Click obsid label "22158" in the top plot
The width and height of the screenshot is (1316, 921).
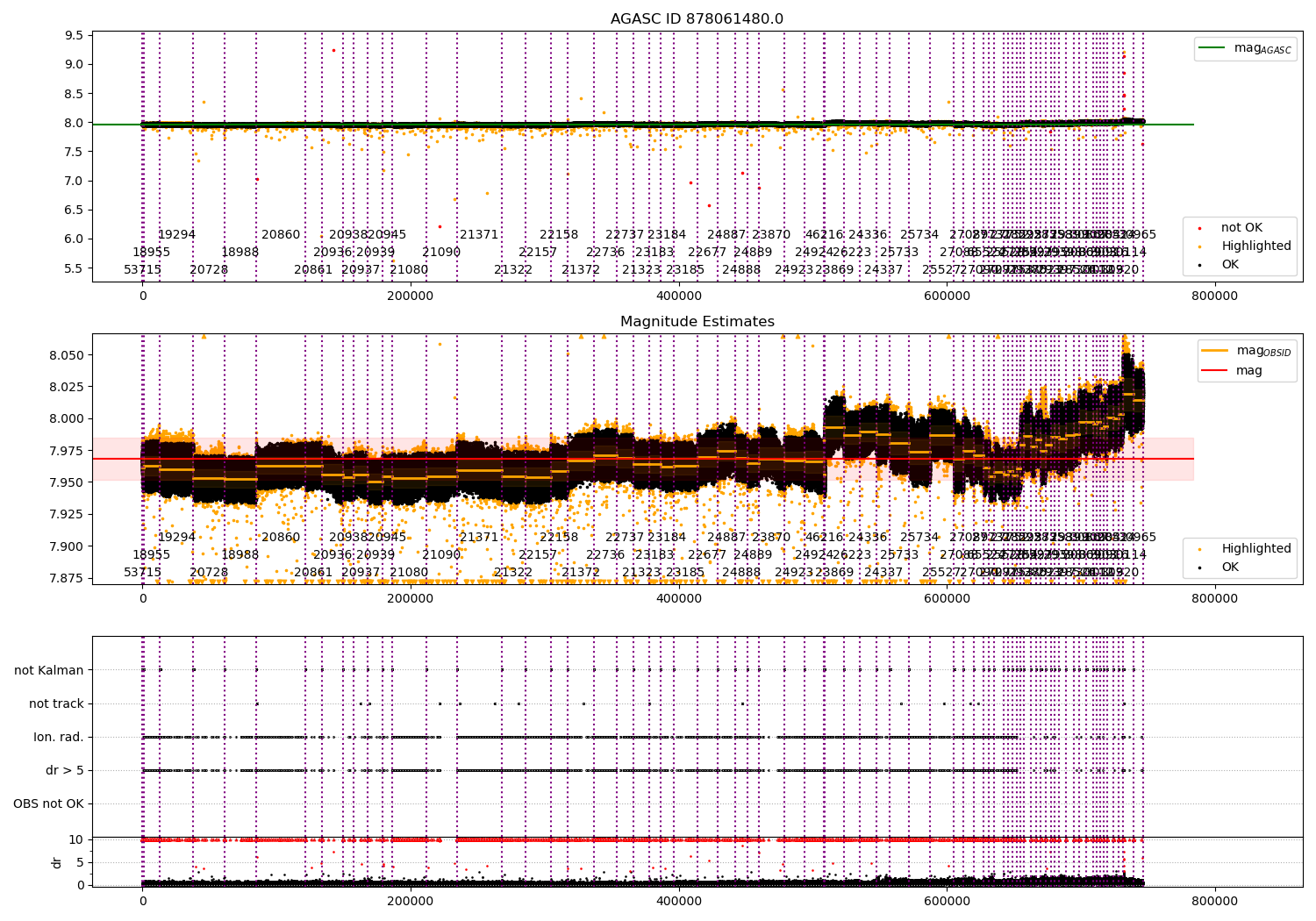click(559, 235)
